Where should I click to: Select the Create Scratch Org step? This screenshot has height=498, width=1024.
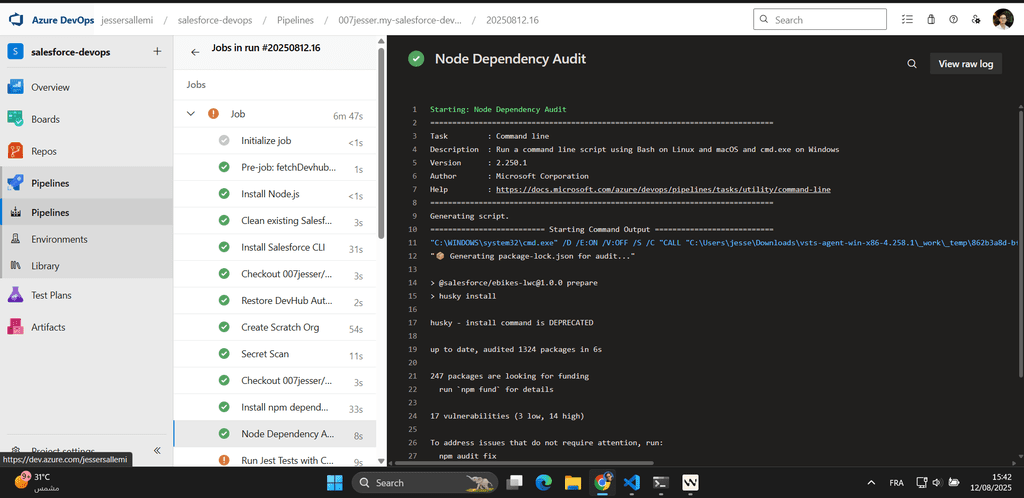point(275,327)
